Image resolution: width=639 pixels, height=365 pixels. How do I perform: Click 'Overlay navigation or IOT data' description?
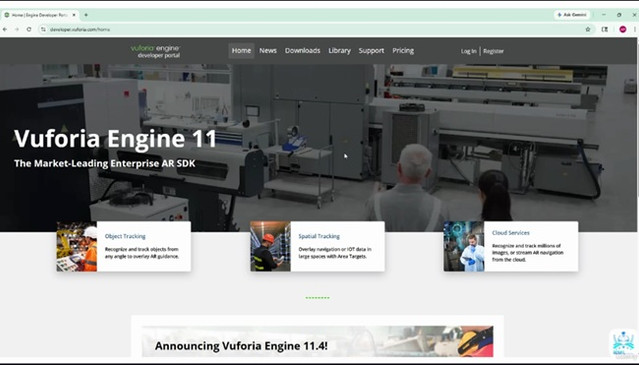[x=335, y=253]
